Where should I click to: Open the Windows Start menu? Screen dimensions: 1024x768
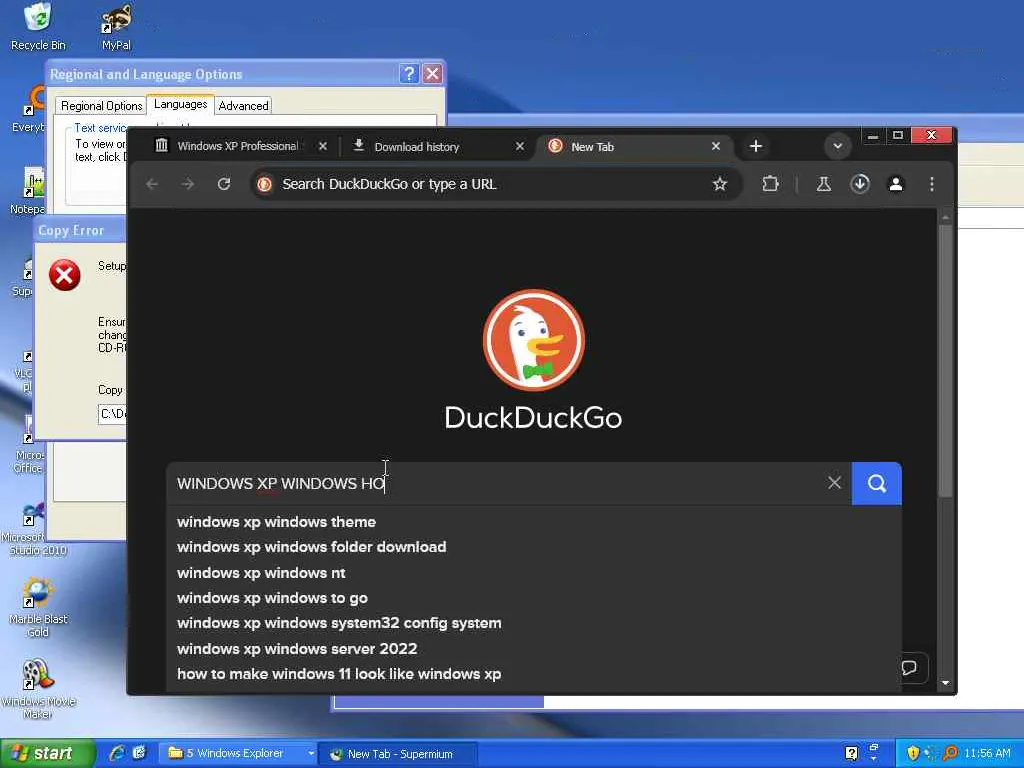click(47, 754)
